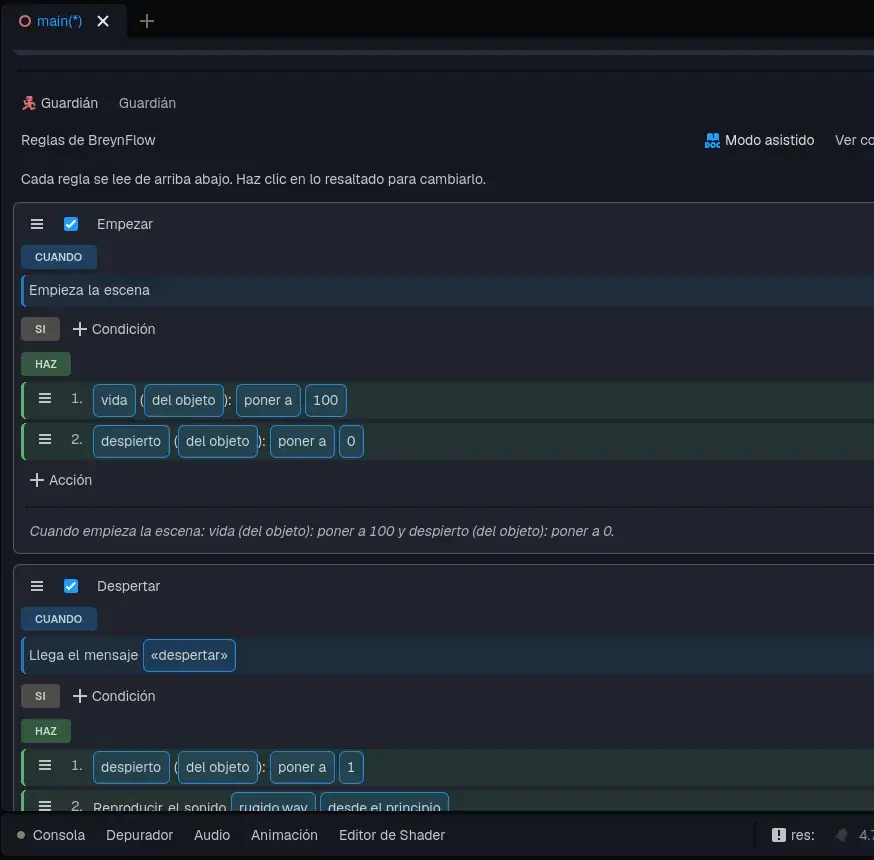Change 'despierto' variable in Despertar rule

tap(131, 767)
